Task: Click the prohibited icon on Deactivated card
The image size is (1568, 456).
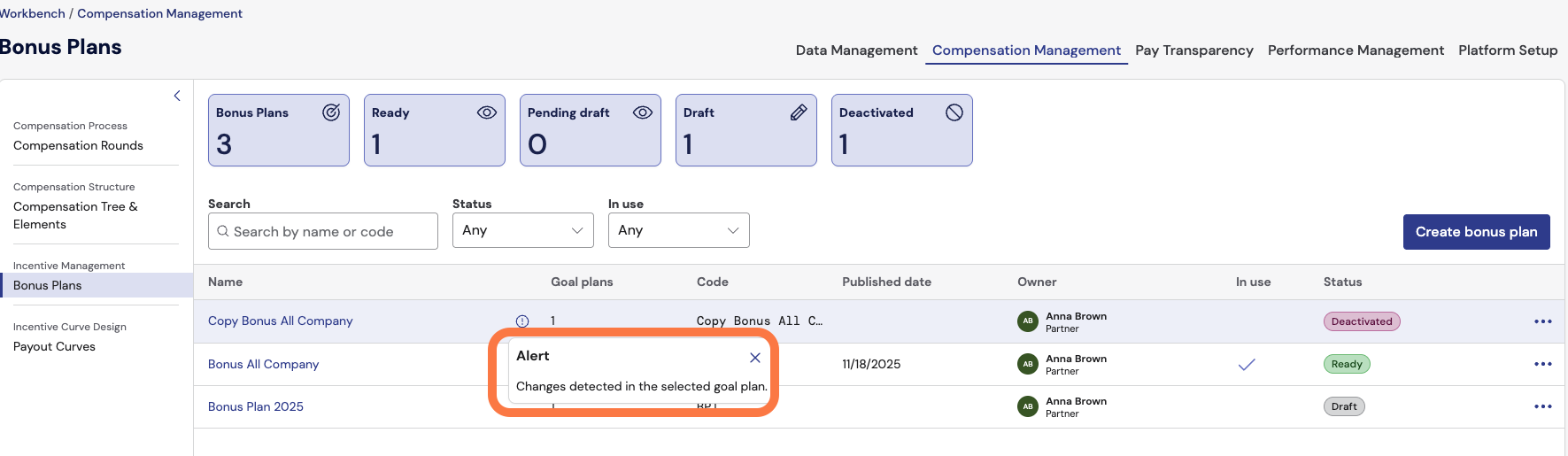Action: tap(954, 112)
